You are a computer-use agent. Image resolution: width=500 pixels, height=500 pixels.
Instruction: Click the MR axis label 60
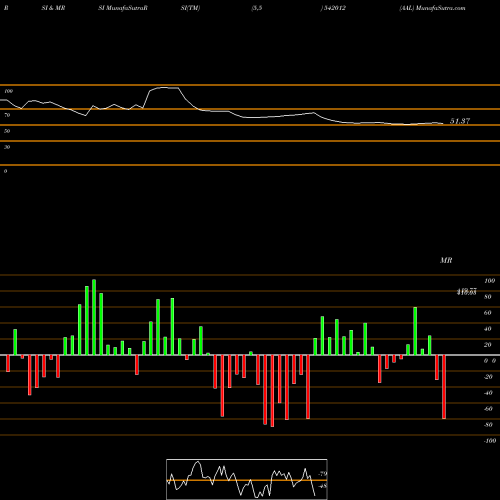(x=488, y=313)
